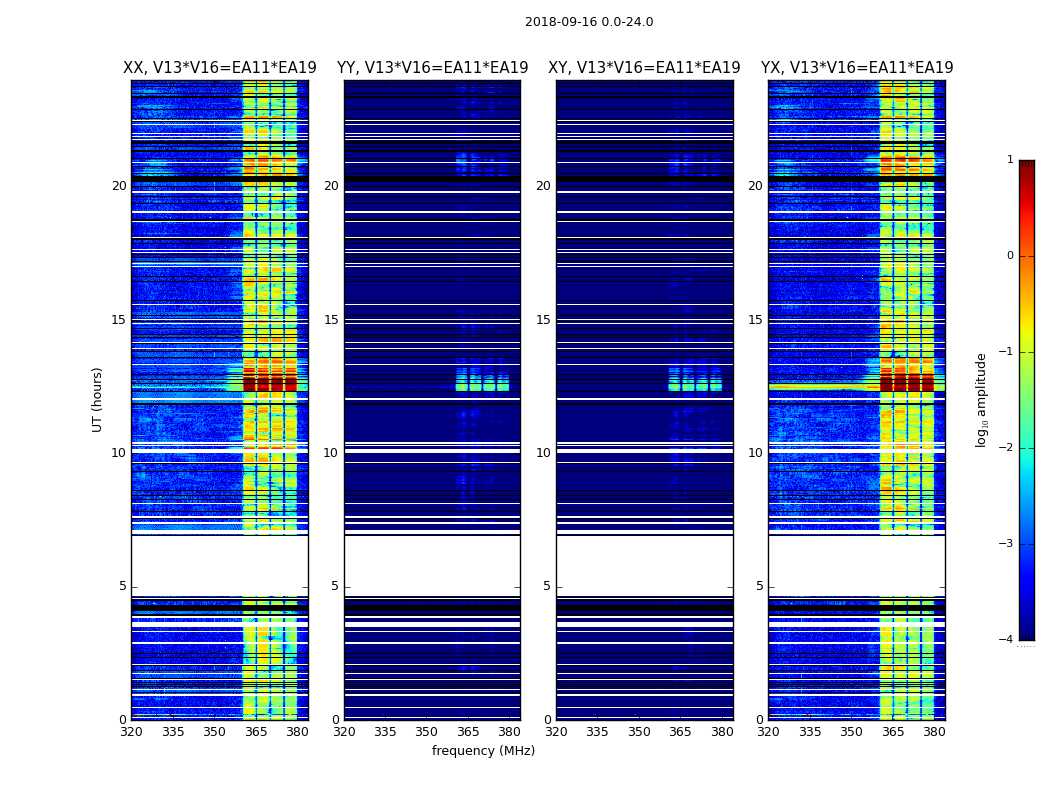
Task: Click the colorbar tick label 0
Action: 1010,256
